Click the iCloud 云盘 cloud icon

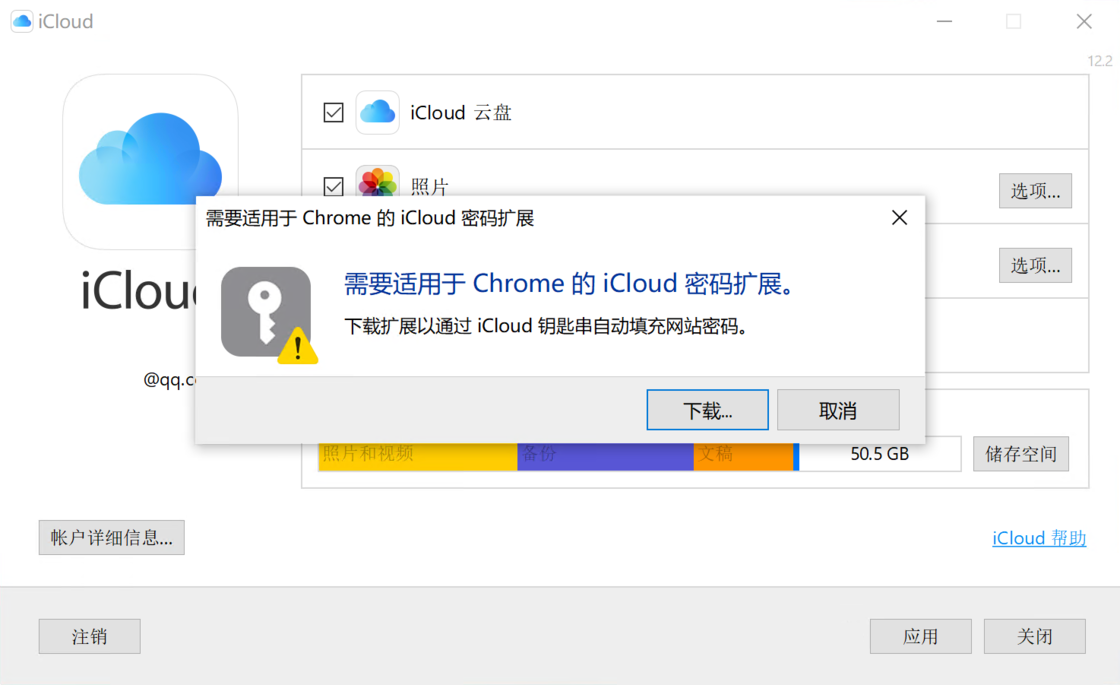coord(377,112)
